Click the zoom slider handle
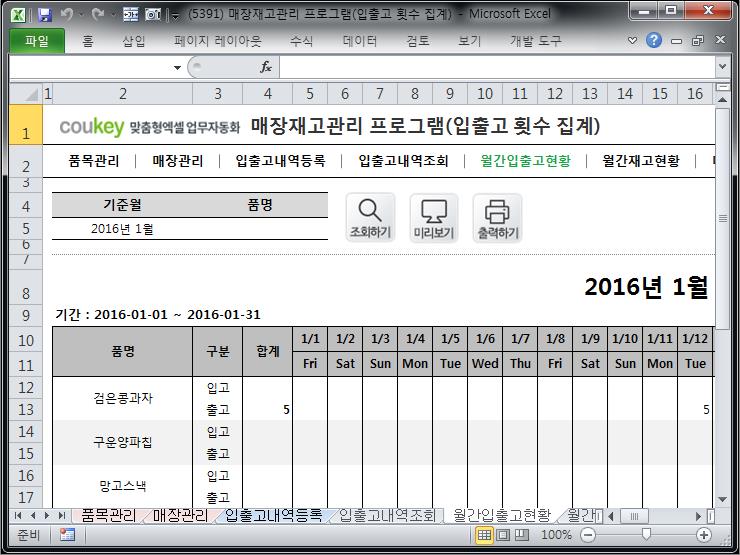 pyautogui.click(x=646, y=534)
